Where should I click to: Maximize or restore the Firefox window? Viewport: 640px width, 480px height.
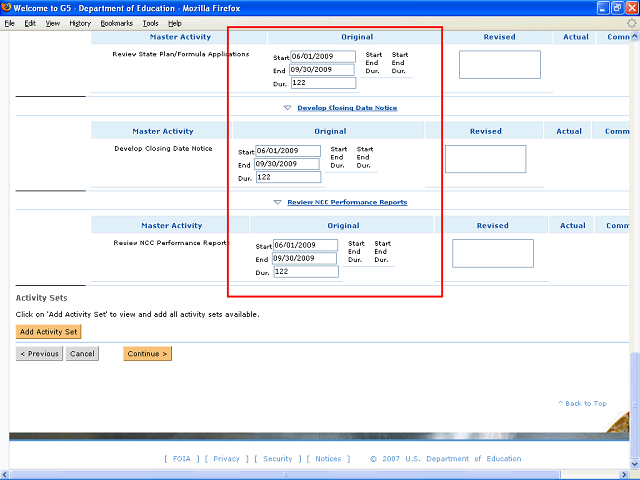pos(618,8)
